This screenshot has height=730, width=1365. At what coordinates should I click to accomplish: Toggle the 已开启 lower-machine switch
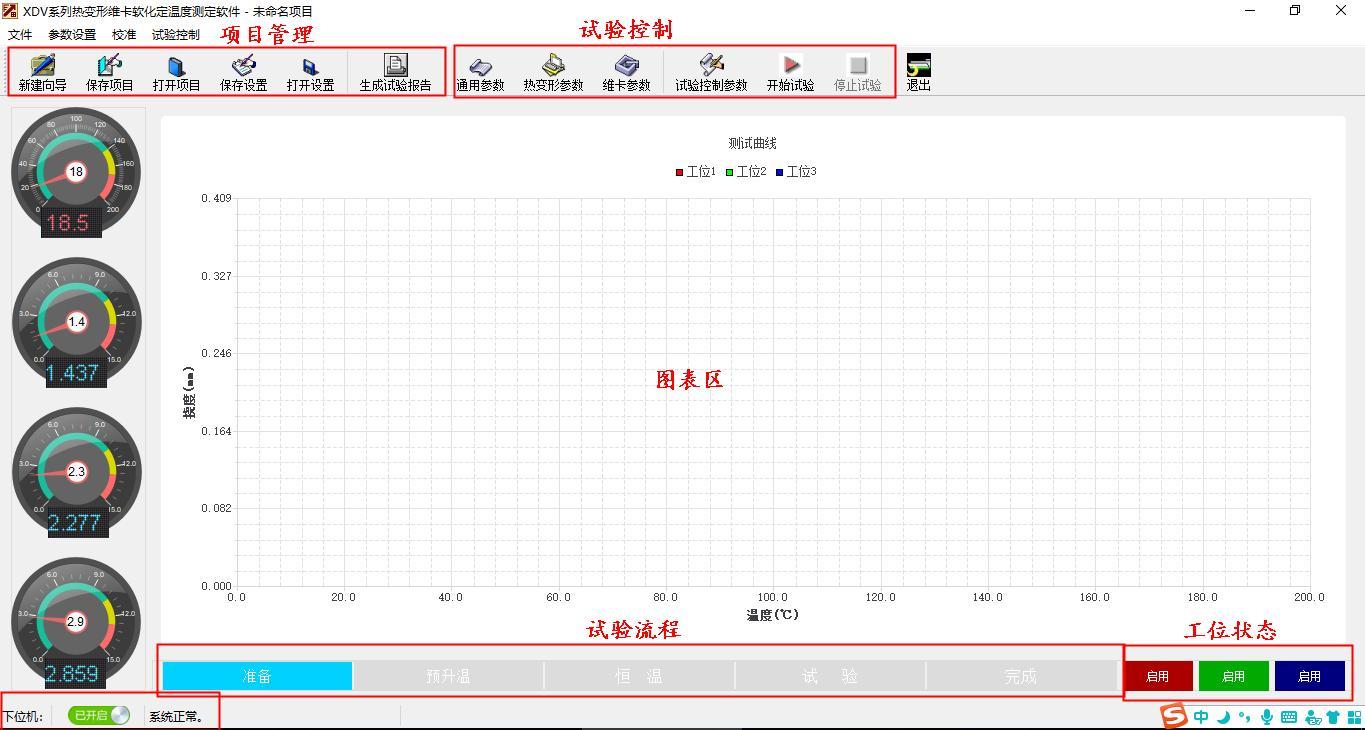coord(99,715)
